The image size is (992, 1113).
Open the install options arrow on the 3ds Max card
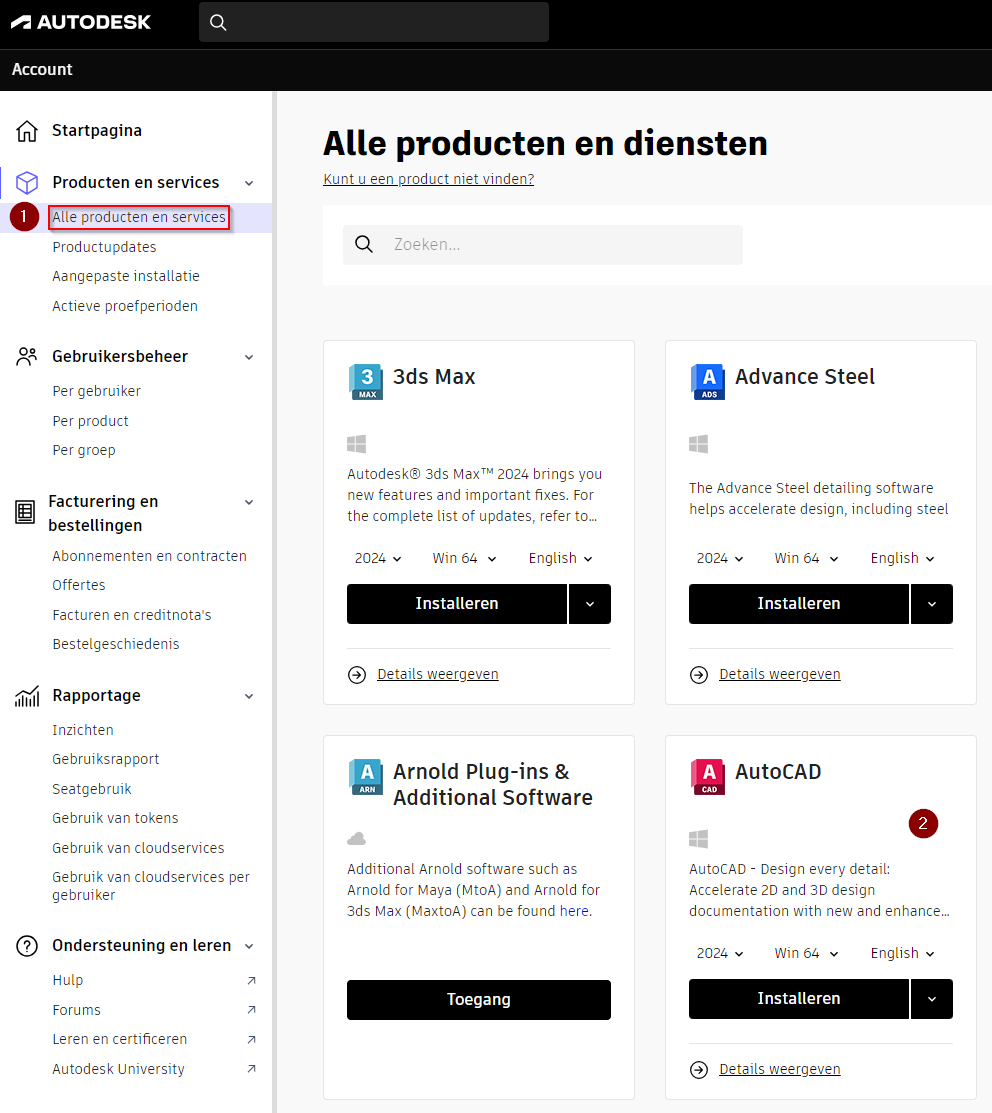pyautogui.click(x=590, y=604)
